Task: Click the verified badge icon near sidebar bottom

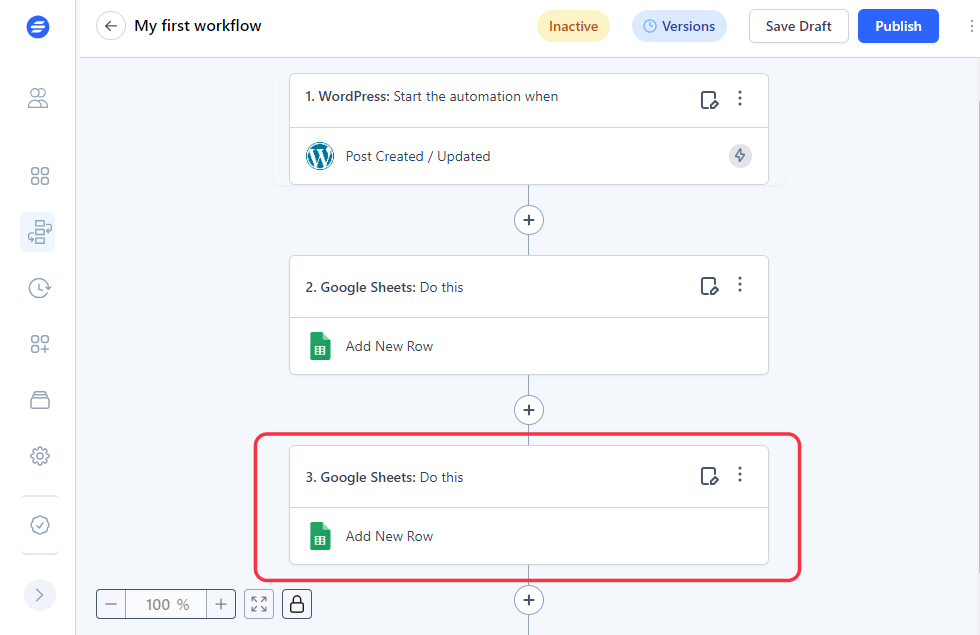Action: click(x=40, y=525)
